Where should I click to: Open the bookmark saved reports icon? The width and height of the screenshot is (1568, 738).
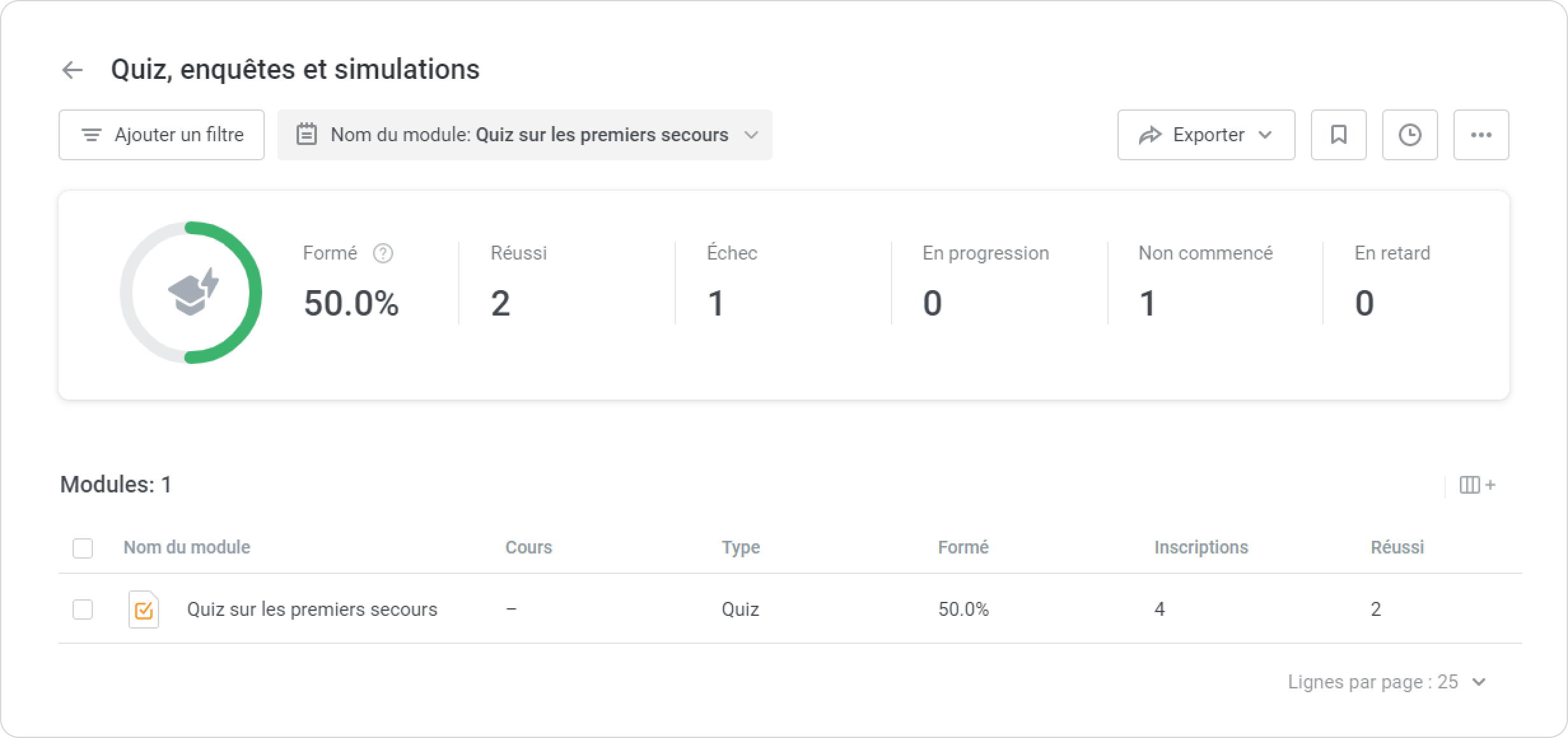1338,135
